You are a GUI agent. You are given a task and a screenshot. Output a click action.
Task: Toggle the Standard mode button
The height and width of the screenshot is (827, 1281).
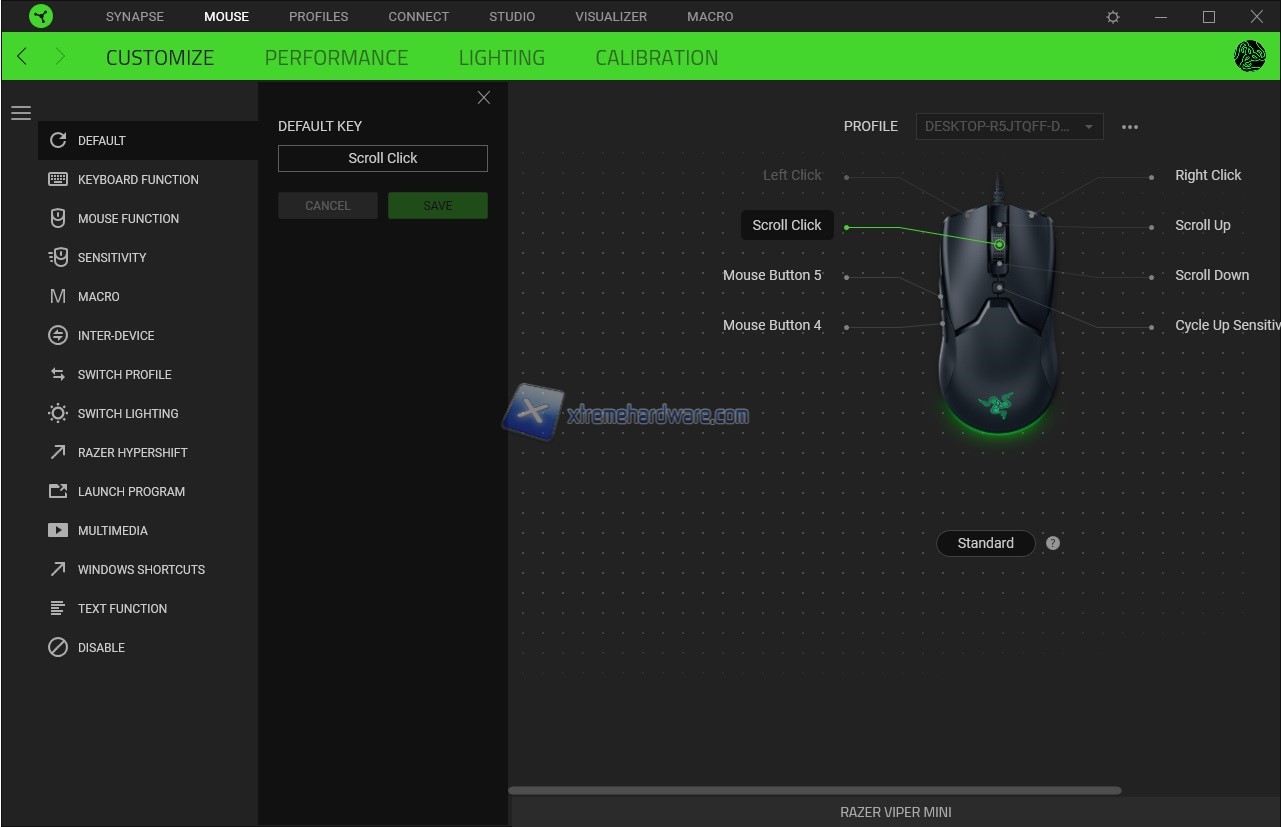click(985, 543)
